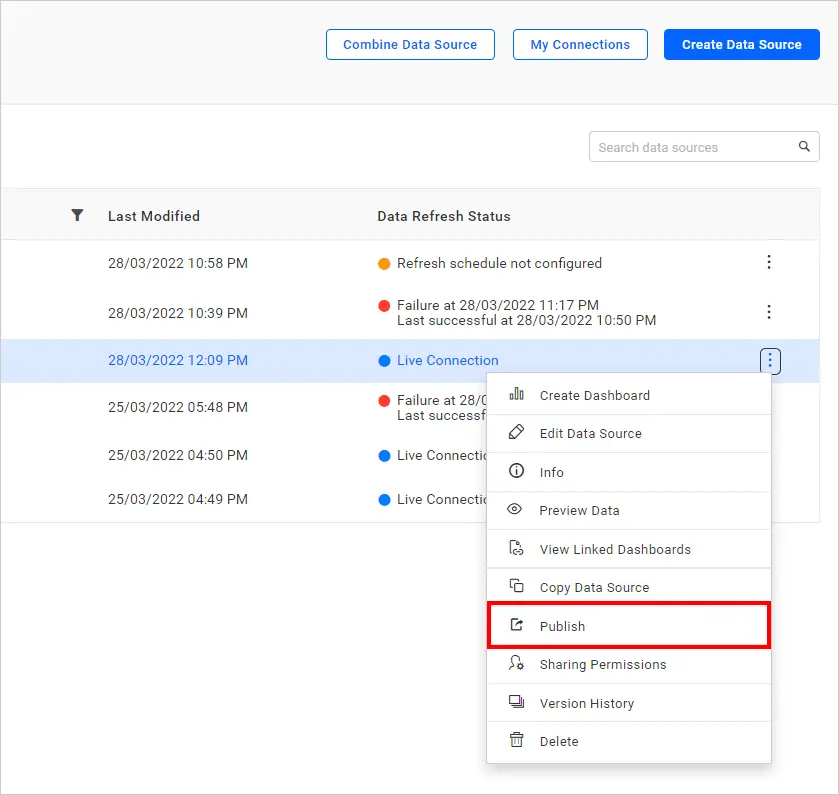The height and width of the screenshot is (795, 839).
Task: Click the search magnifier icon
Action: pyautogui.click(x=804, y=146)
